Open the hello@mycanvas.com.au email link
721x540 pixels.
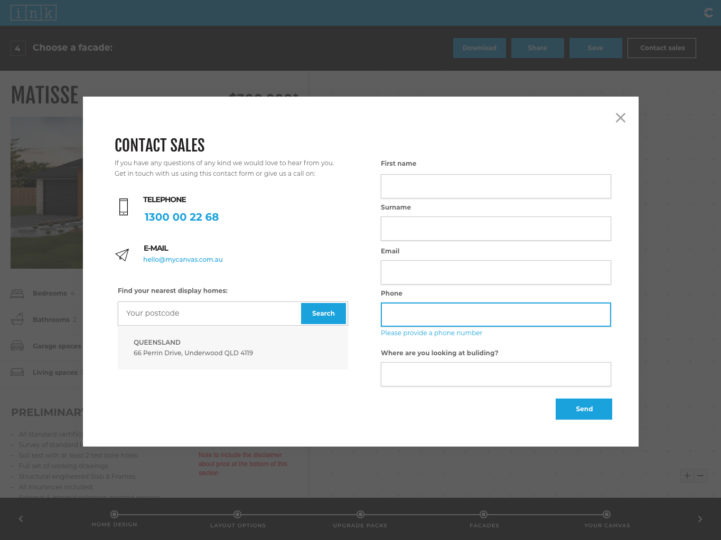pos(182,259)
